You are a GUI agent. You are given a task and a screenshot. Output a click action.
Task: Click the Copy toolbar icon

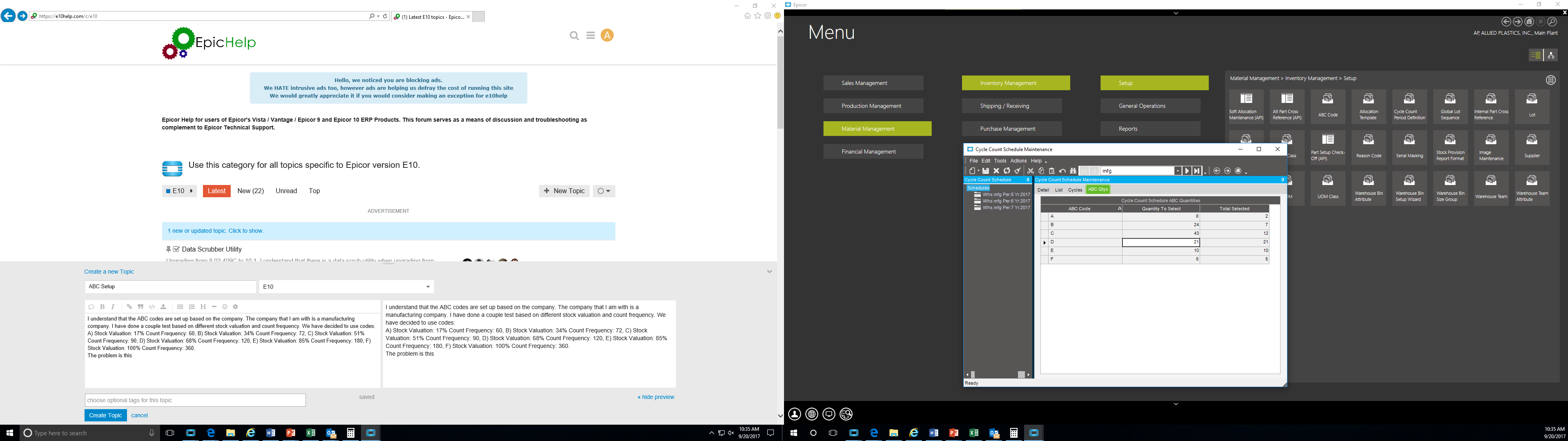coord(1042,171)
